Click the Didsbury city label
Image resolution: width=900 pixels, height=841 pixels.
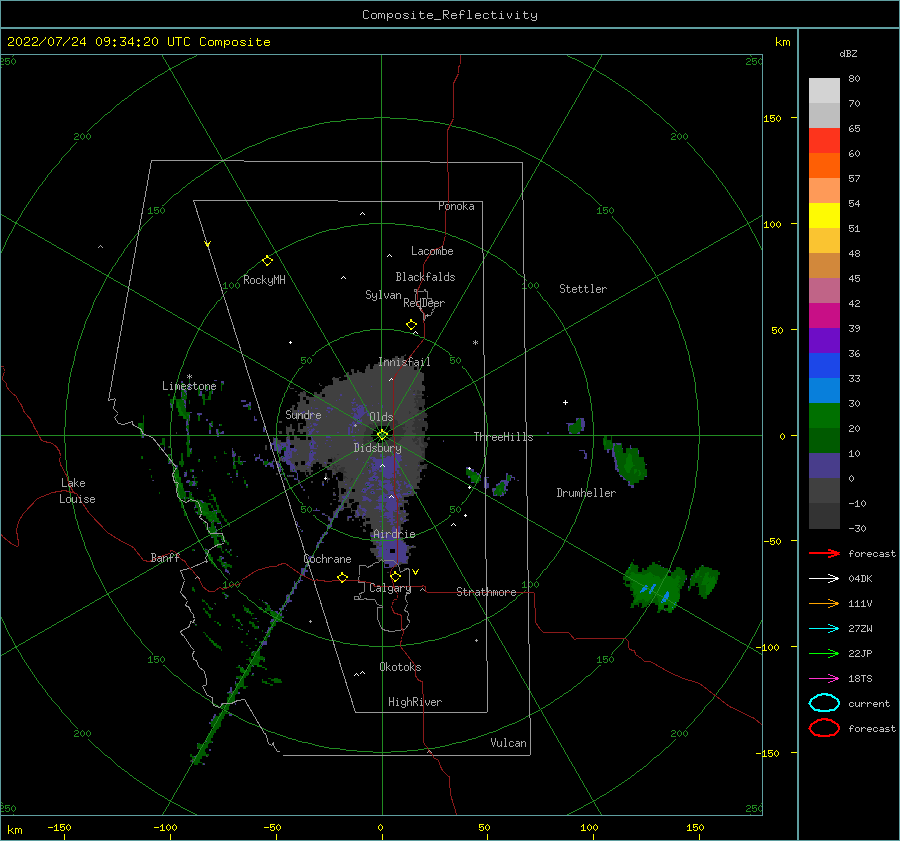[377, 448]
